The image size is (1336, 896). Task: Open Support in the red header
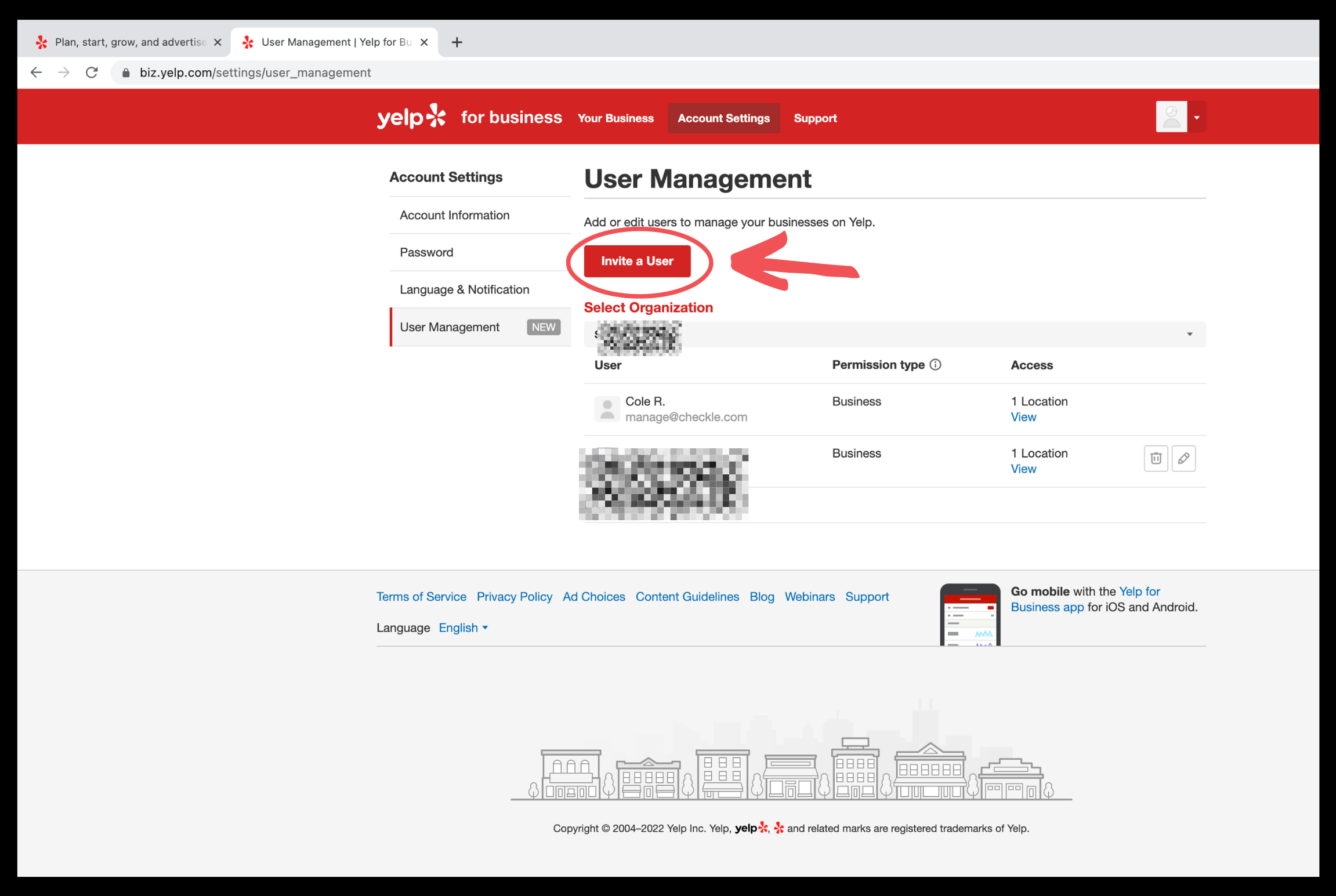click(815, 118)
